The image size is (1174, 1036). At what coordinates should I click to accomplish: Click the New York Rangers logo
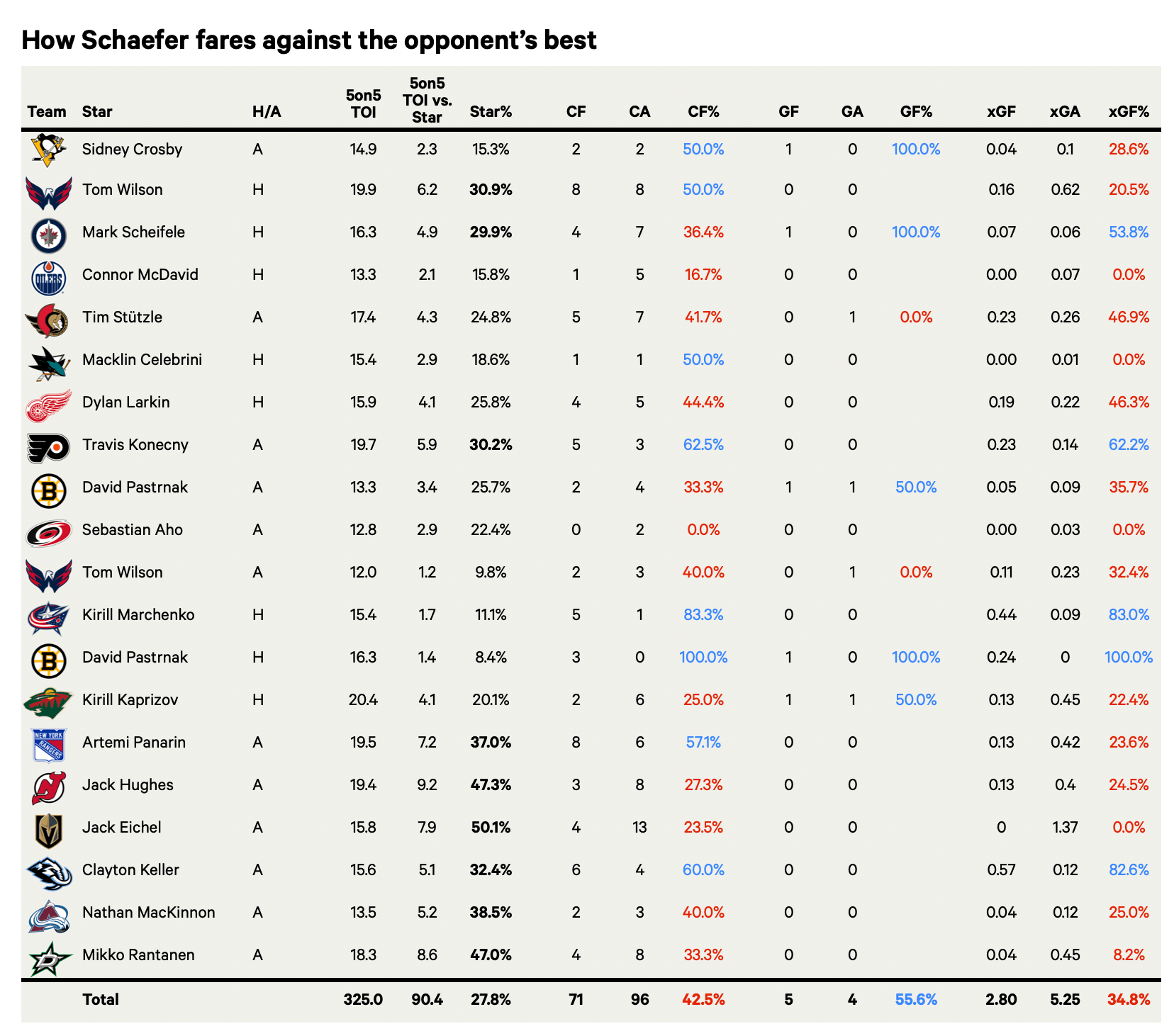[48, 745]
